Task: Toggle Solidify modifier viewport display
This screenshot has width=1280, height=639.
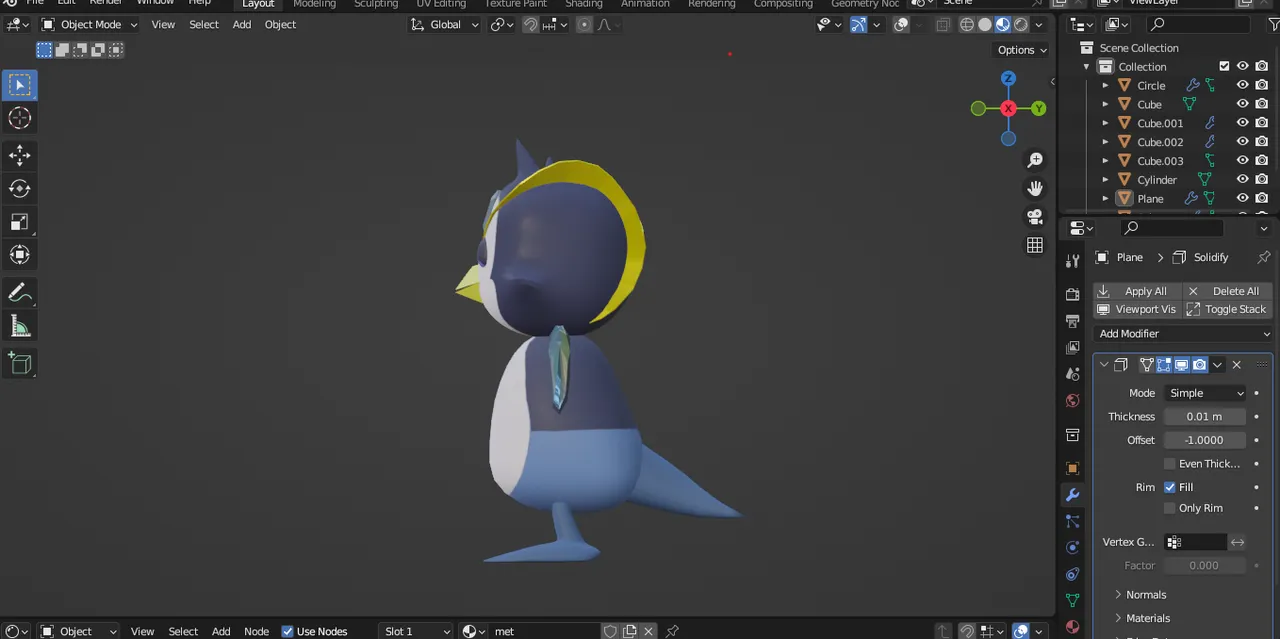Action: 1182,365
